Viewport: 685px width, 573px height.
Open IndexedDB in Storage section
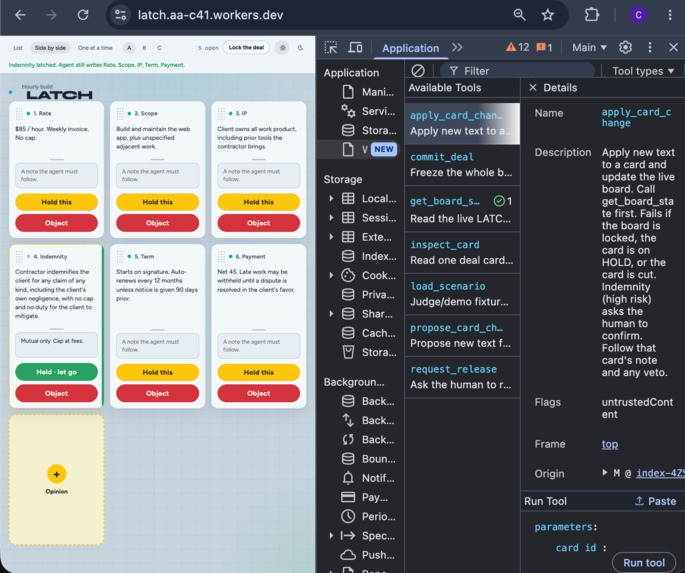coord(369,256)
